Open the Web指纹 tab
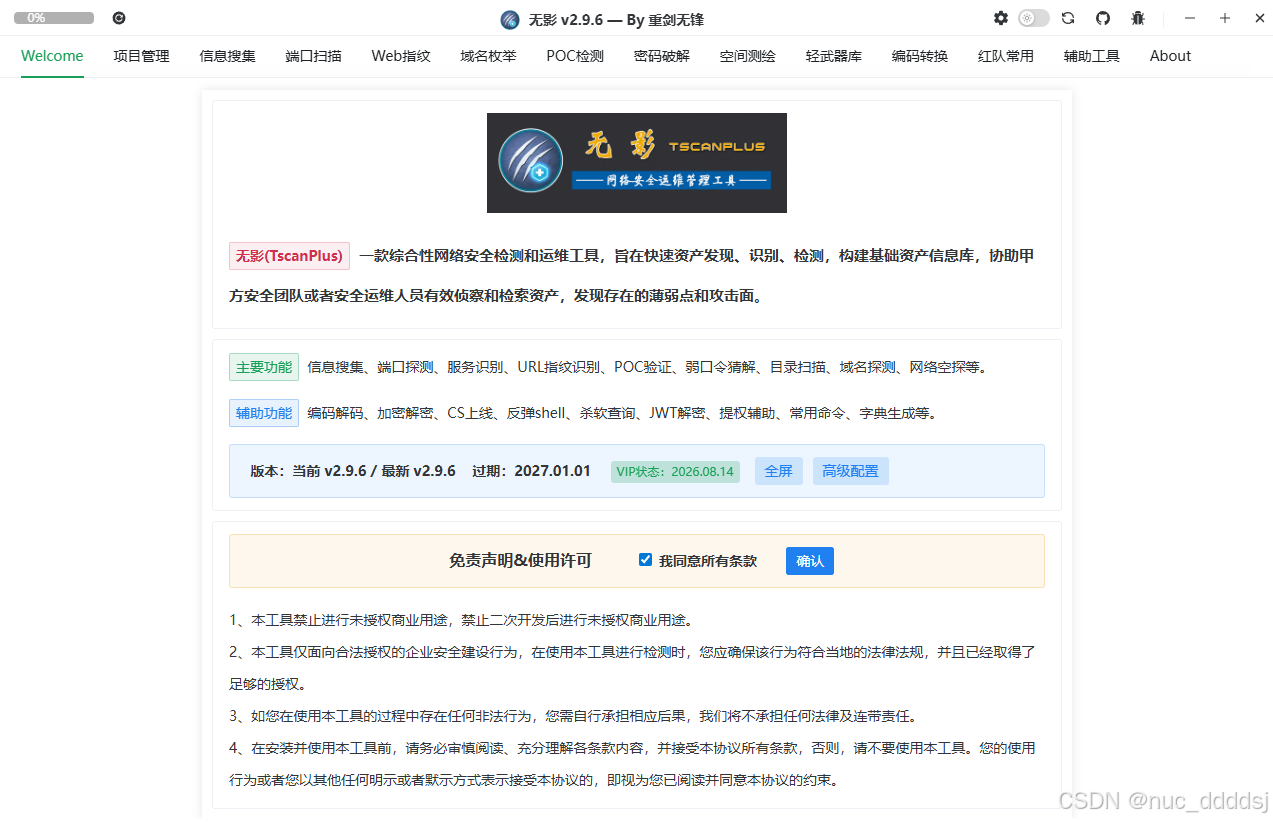 pos(401,56)
